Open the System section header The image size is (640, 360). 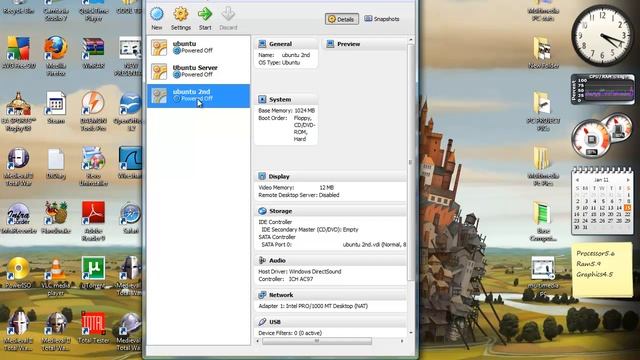pyautogui.click(x=286, y=99)
